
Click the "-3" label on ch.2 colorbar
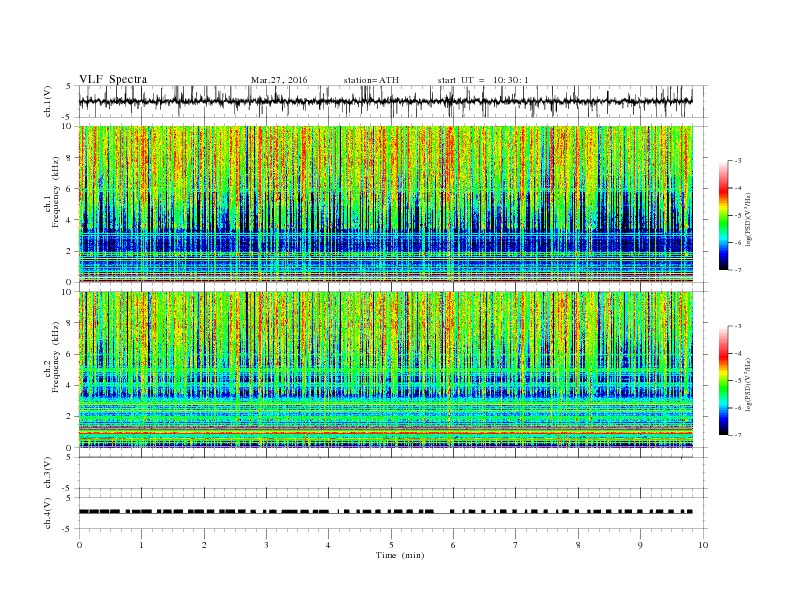point(738,326)
